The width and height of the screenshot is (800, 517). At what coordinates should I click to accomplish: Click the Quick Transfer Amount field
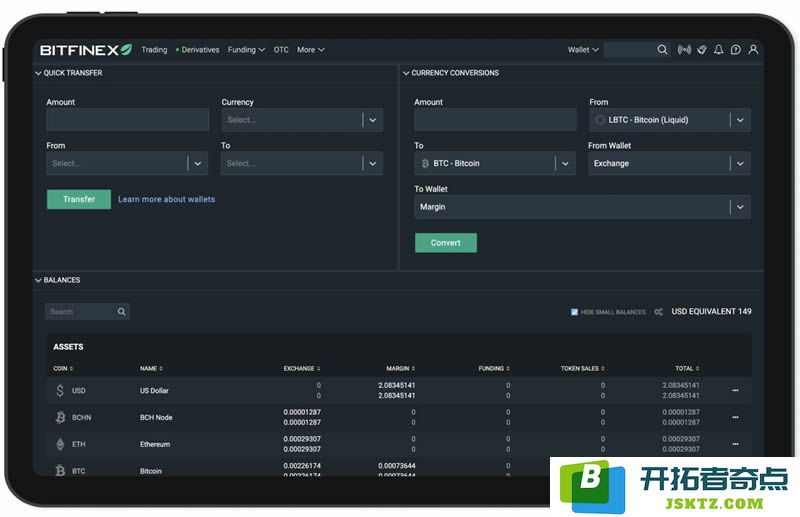click(x=128, y=120)
